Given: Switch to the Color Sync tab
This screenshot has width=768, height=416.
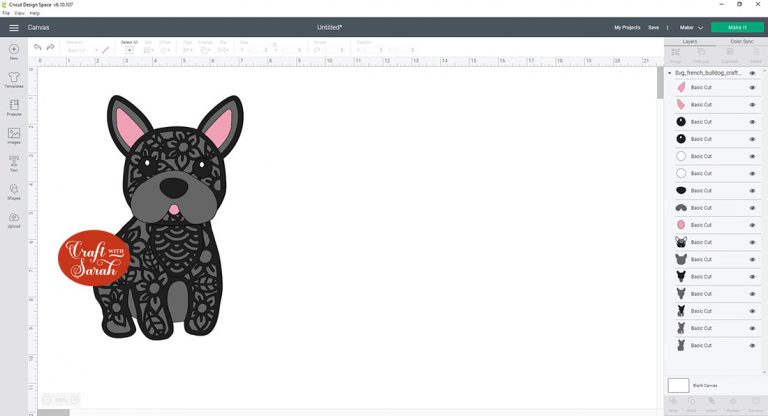Looking at the screenshot, I should coord(742,42).
